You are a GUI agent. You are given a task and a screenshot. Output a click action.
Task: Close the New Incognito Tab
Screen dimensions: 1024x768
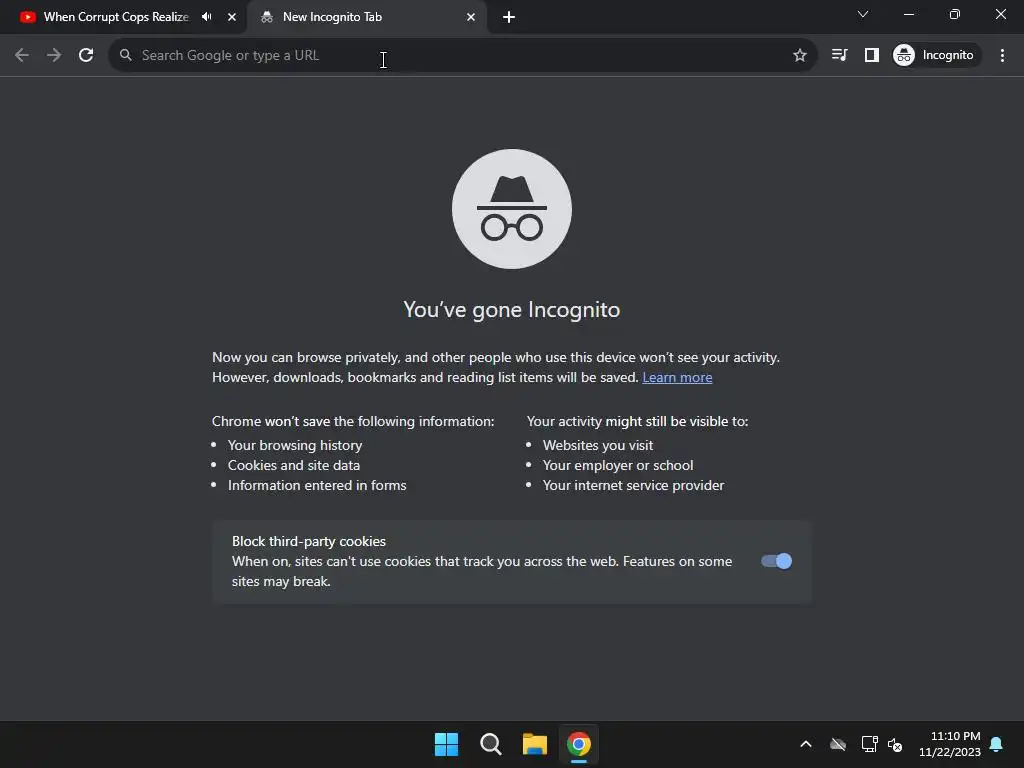(x=471, y=17)
